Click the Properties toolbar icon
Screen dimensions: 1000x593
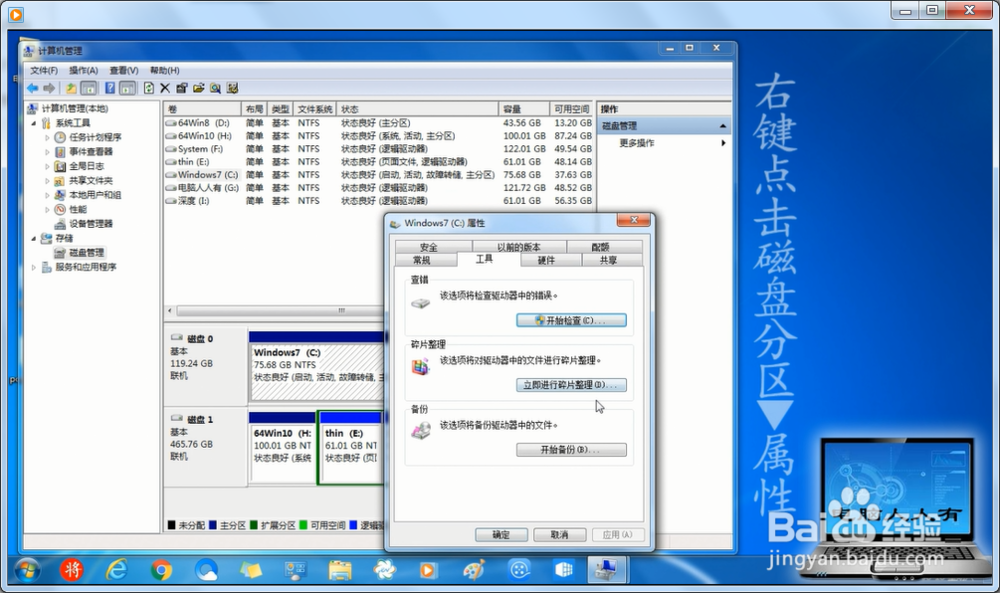pyautogui.click(x=182, y=88)
